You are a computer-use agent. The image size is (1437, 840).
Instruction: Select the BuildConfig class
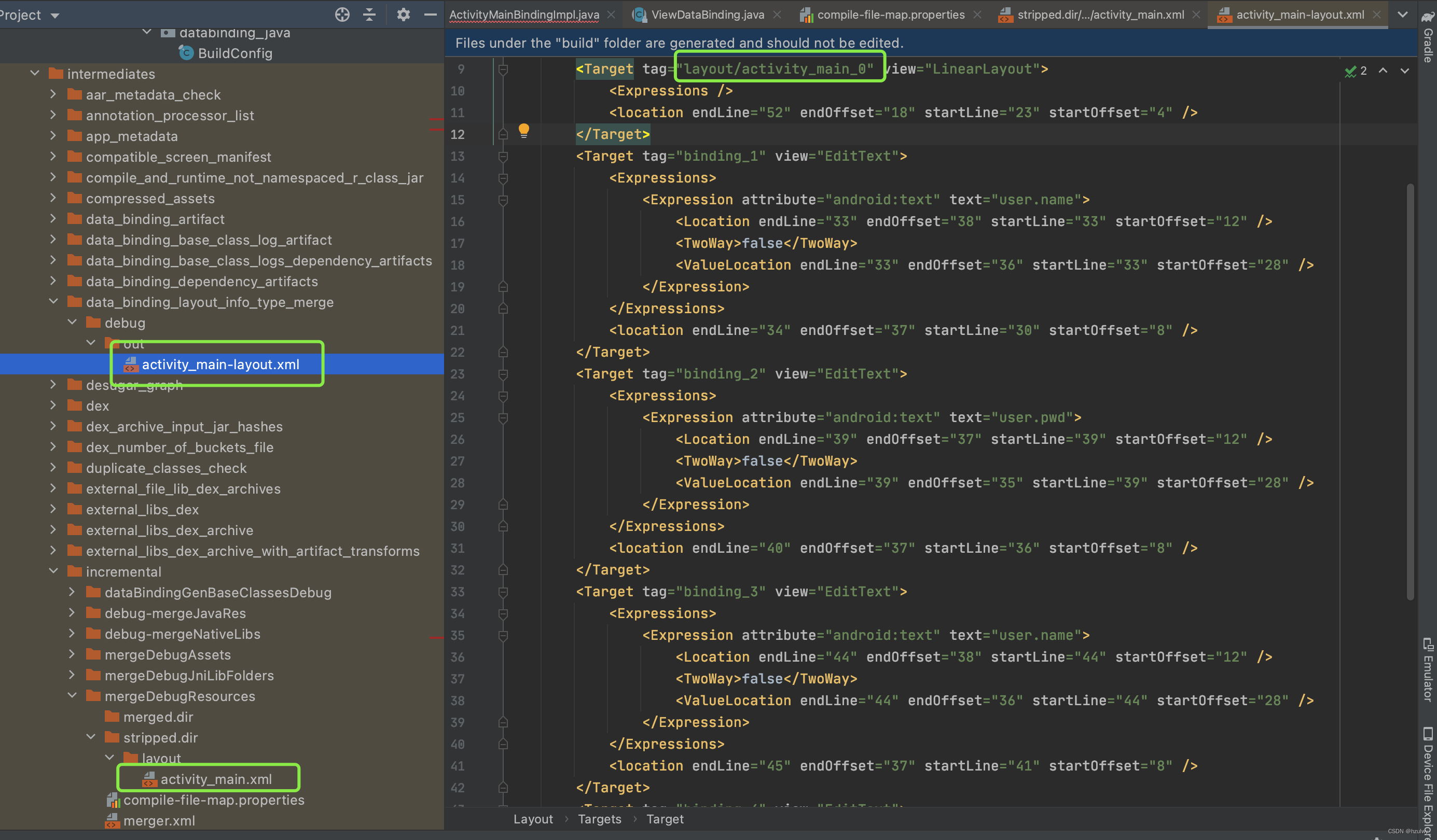[235, 53]
